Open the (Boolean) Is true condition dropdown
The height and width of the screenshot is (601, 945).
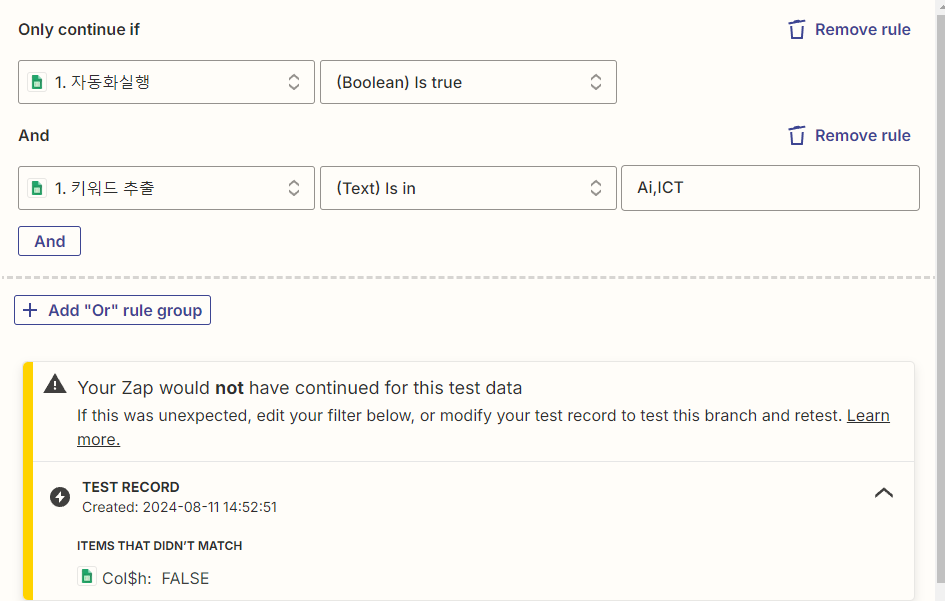pyautogui.click(x=468, y=82)
